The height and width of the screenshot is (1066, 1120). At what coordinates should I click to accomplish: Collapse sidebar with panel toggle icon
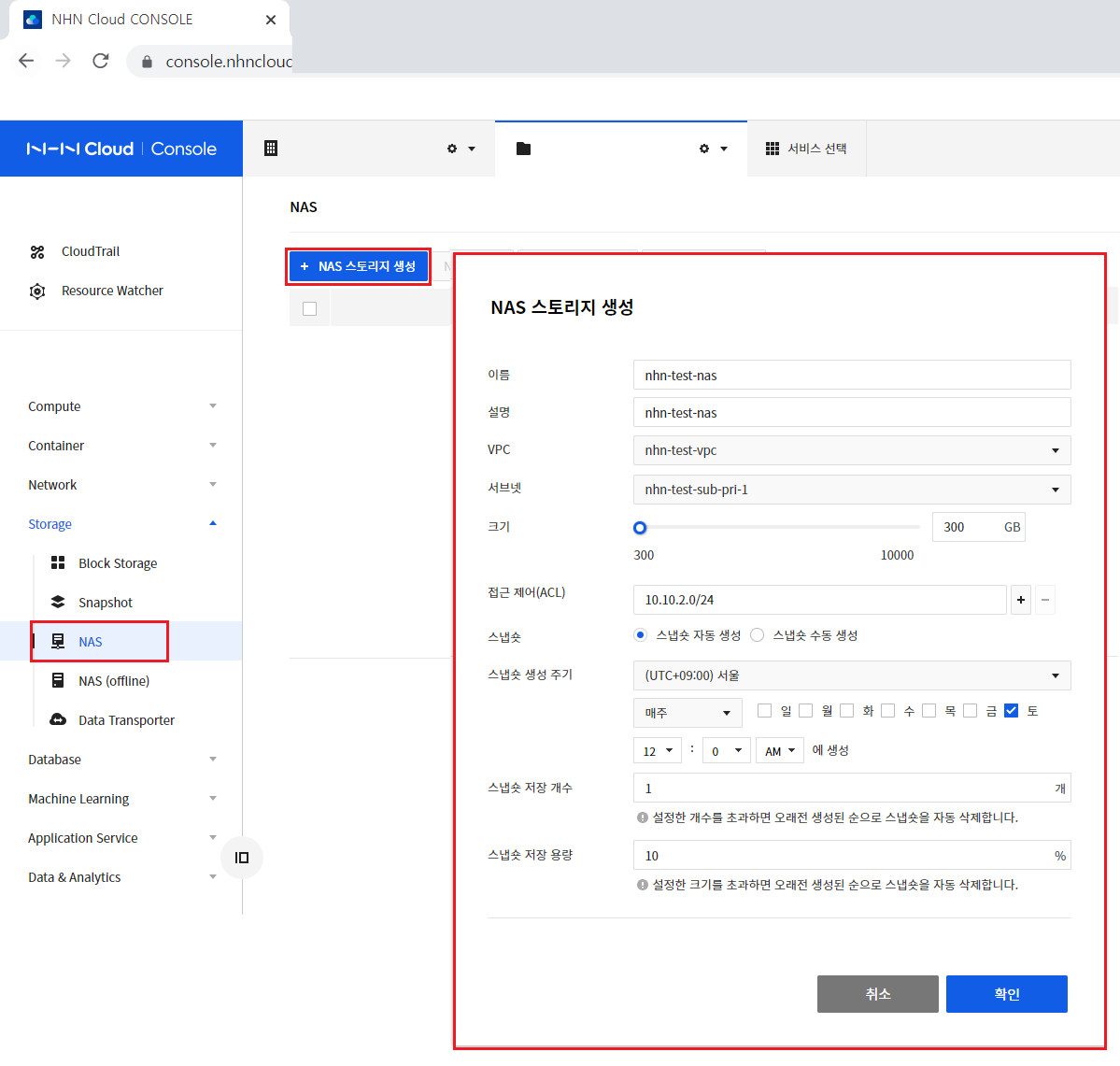pos(241,858)
